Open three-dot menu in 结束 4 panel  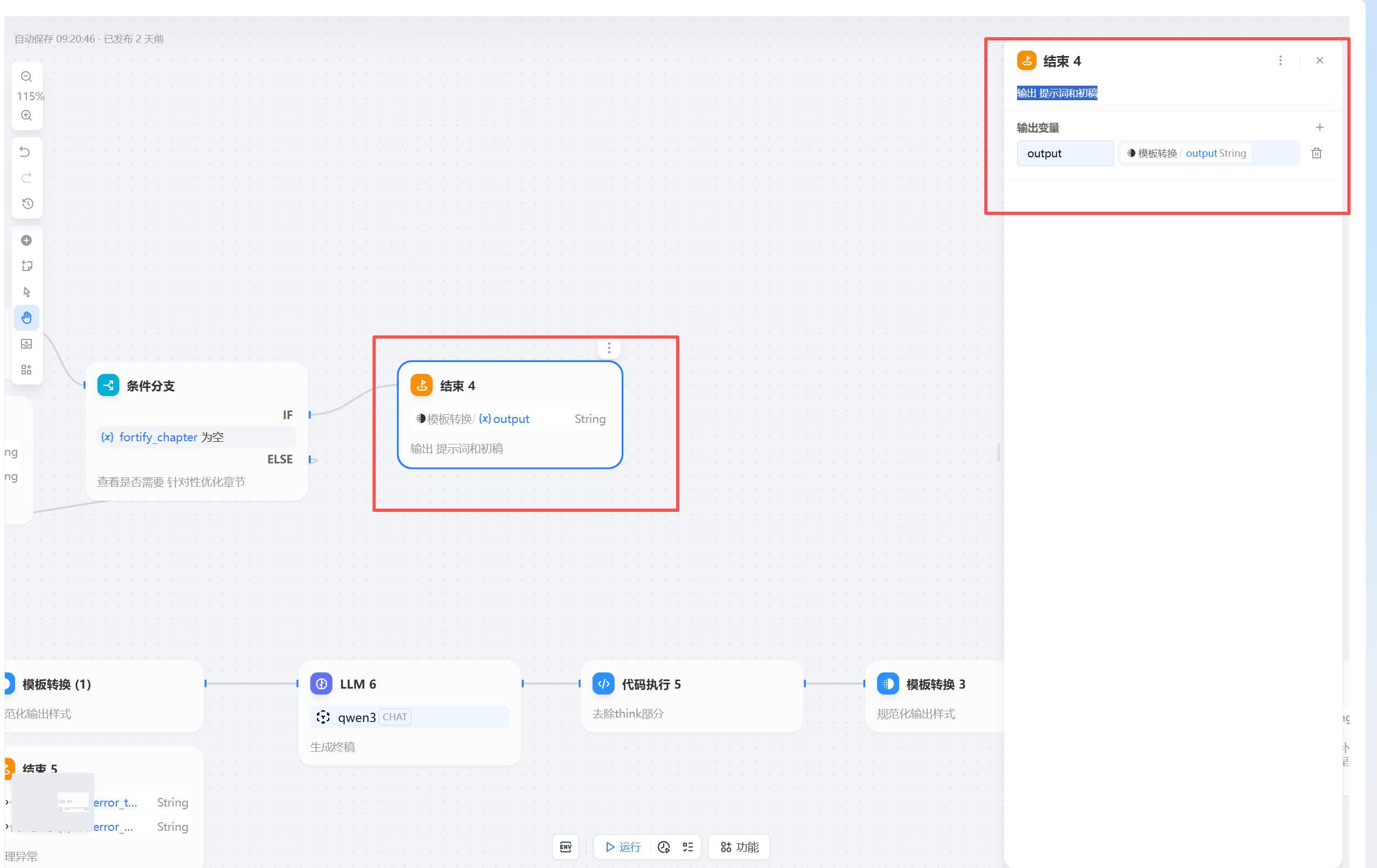tap(1280, 60)
